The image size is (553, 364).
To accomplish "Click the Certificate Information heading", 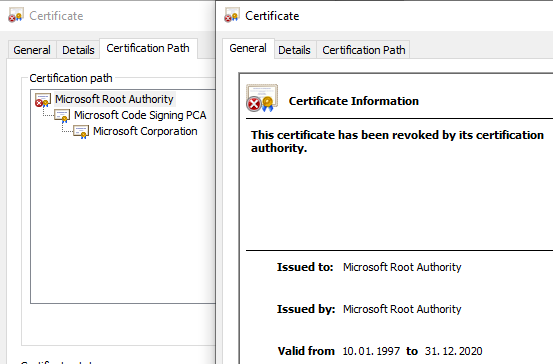I will (x=354, y=101).
